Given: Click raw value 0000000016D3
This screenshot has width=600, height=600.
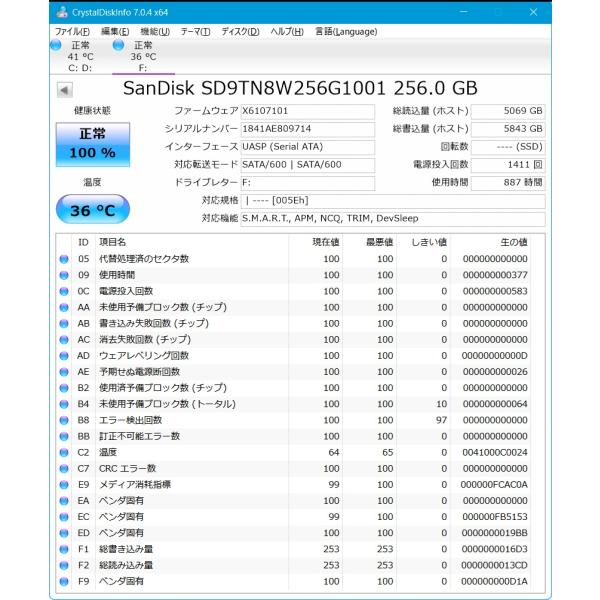Looking at the screenshot, I should (495, 549).
